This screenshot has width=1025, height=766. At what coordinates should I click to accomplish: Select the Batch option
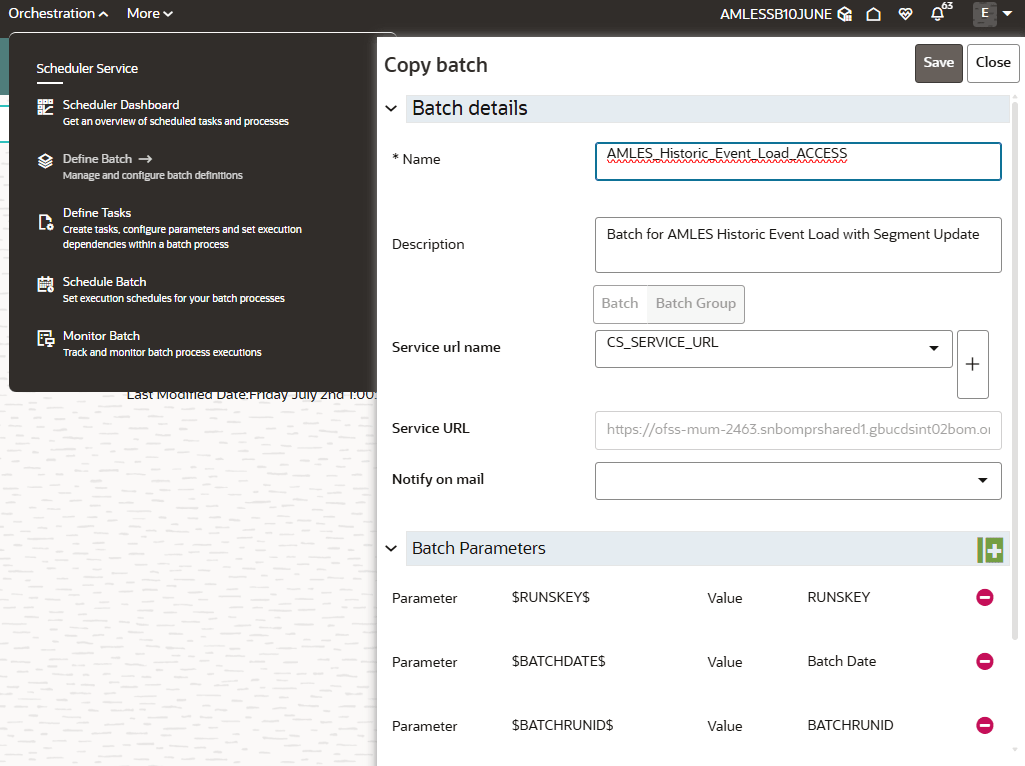tap(620, 304)
